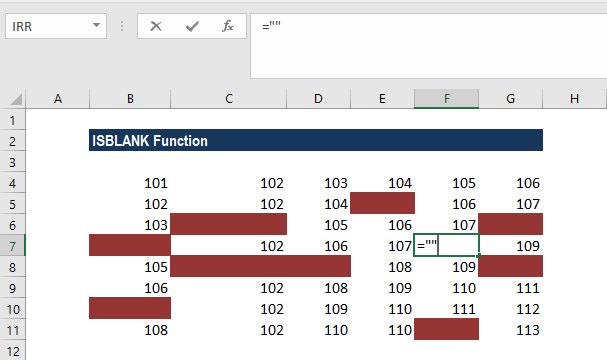Image resolution: width=607 pixels, height=360 pixels.
Task: Select cell G7 containing 109
Action: [511, 245]
